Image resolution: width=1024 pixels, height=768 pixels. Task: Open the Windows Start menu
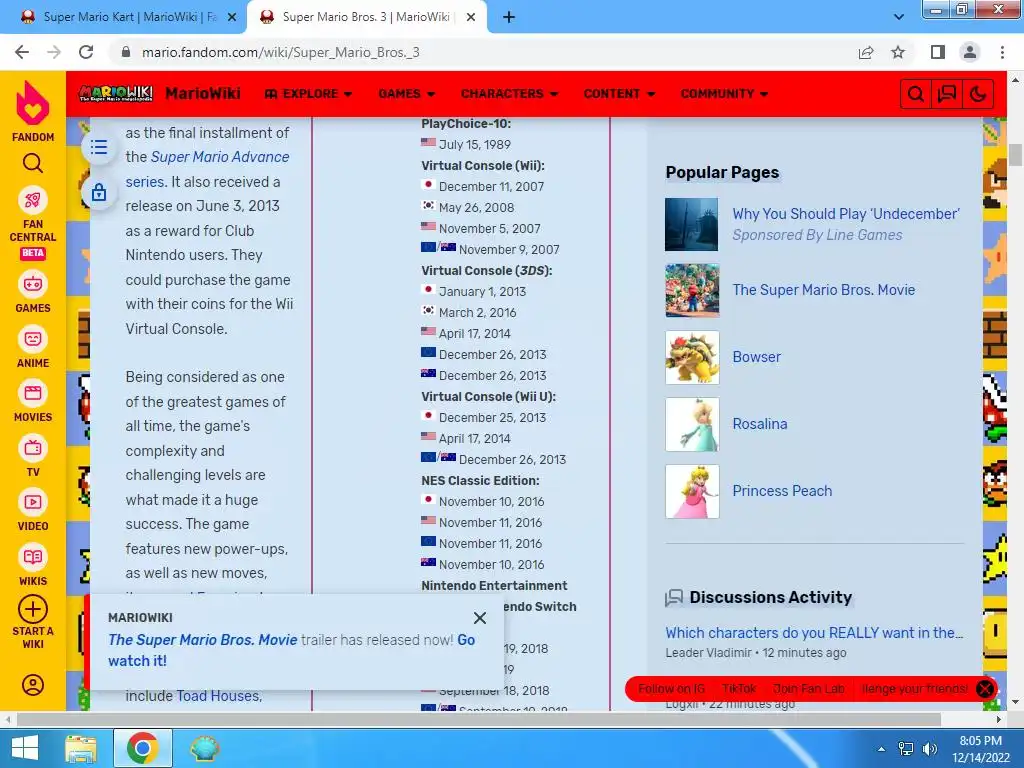(24, 748)
